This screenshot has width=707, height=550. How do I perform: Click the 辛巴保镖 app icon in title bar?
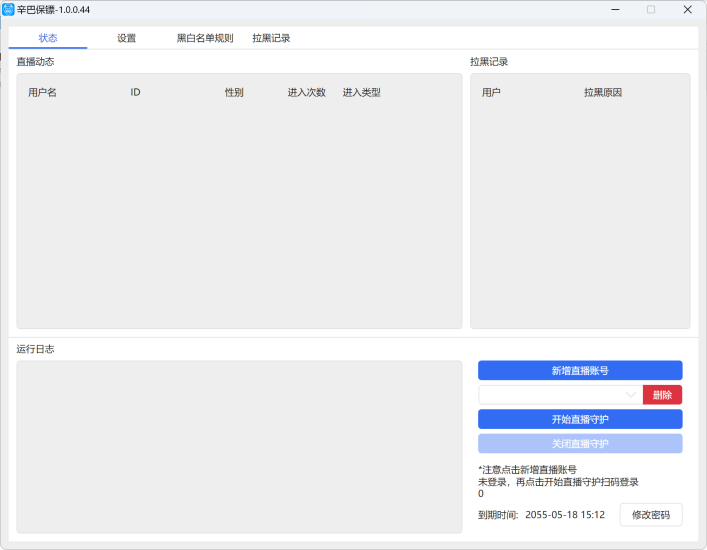(8, 9)
